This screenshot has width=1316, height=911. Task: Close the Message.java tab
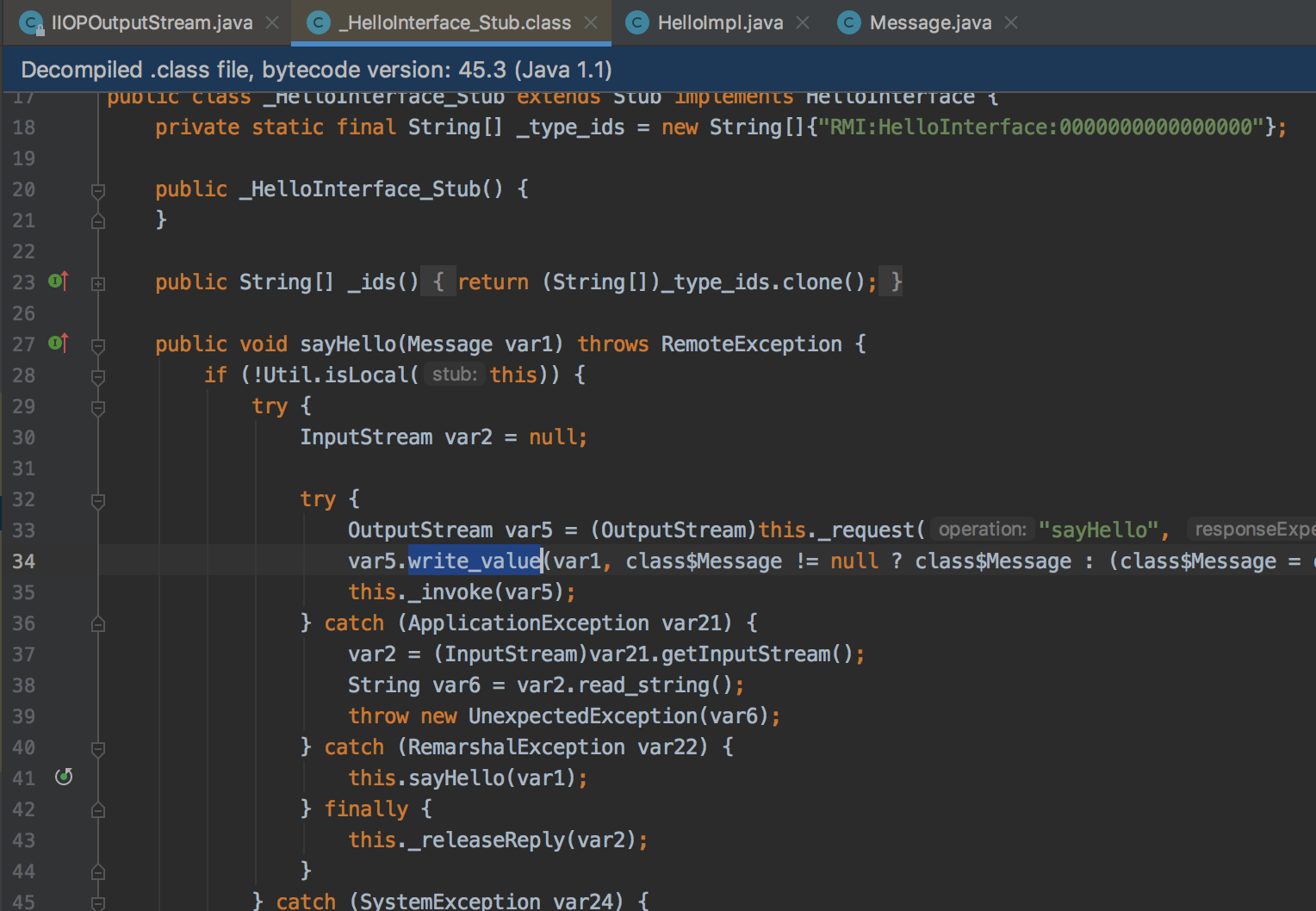tap(1011, 22)
